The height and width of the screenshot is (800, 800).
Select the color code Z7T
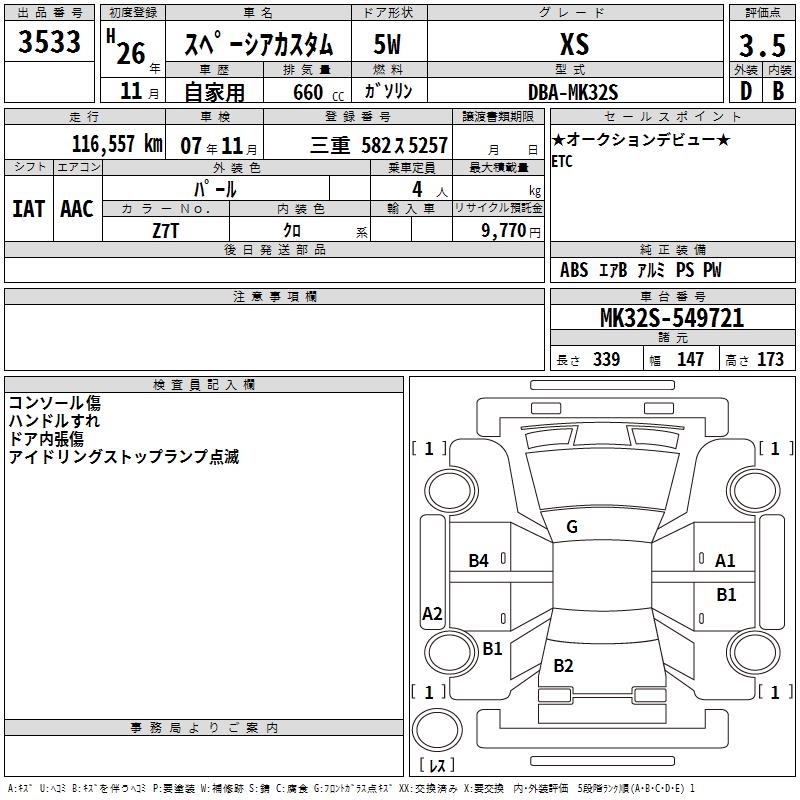point(166,229)
